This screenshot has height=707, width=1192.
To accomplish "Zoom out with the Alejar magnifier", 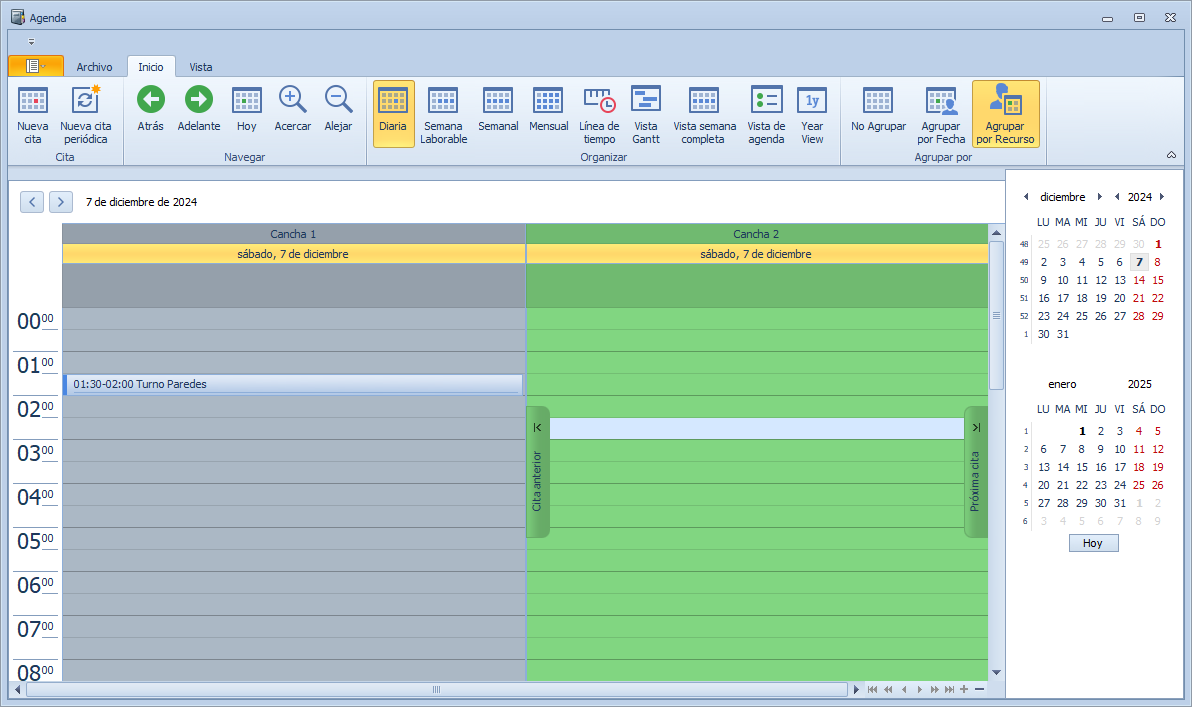I will point(338,99).
